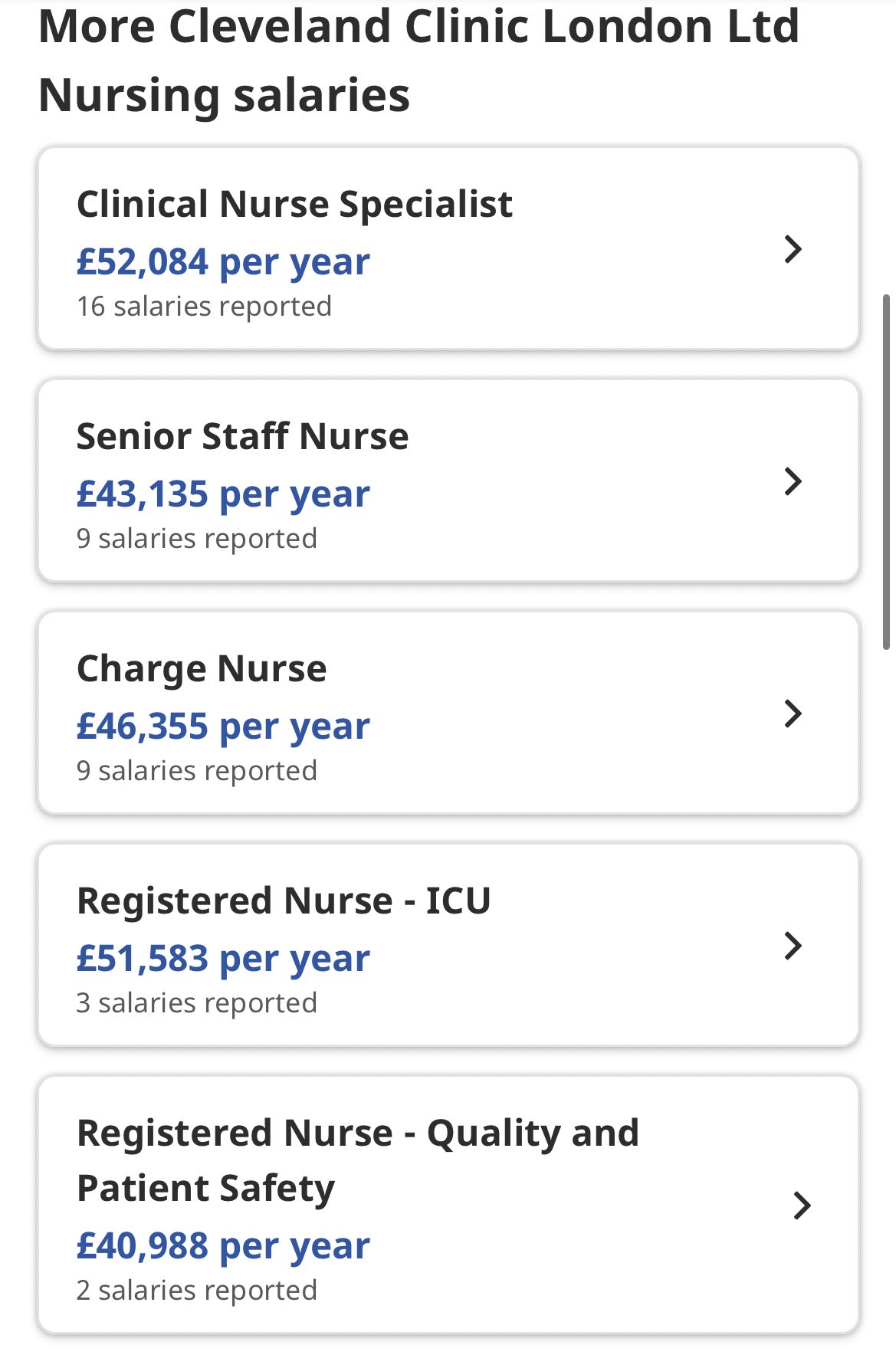Open the Clinical Nurse Specialist chevron arrow
The height and width of the screenshot is (1368, 896).
coord(793,249)
